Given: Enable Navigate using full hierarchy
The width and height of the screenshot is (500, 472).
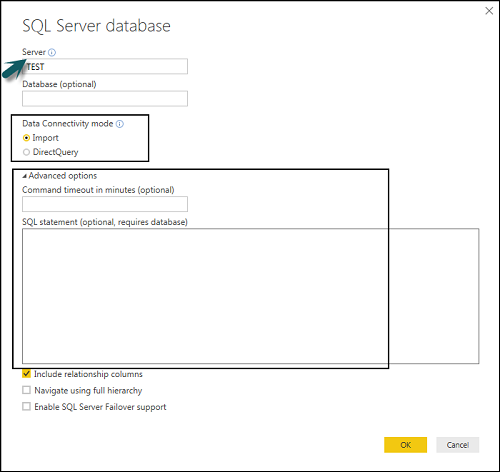Looking at the screenshot, I should pyautogui.click(x=26, y=390).
